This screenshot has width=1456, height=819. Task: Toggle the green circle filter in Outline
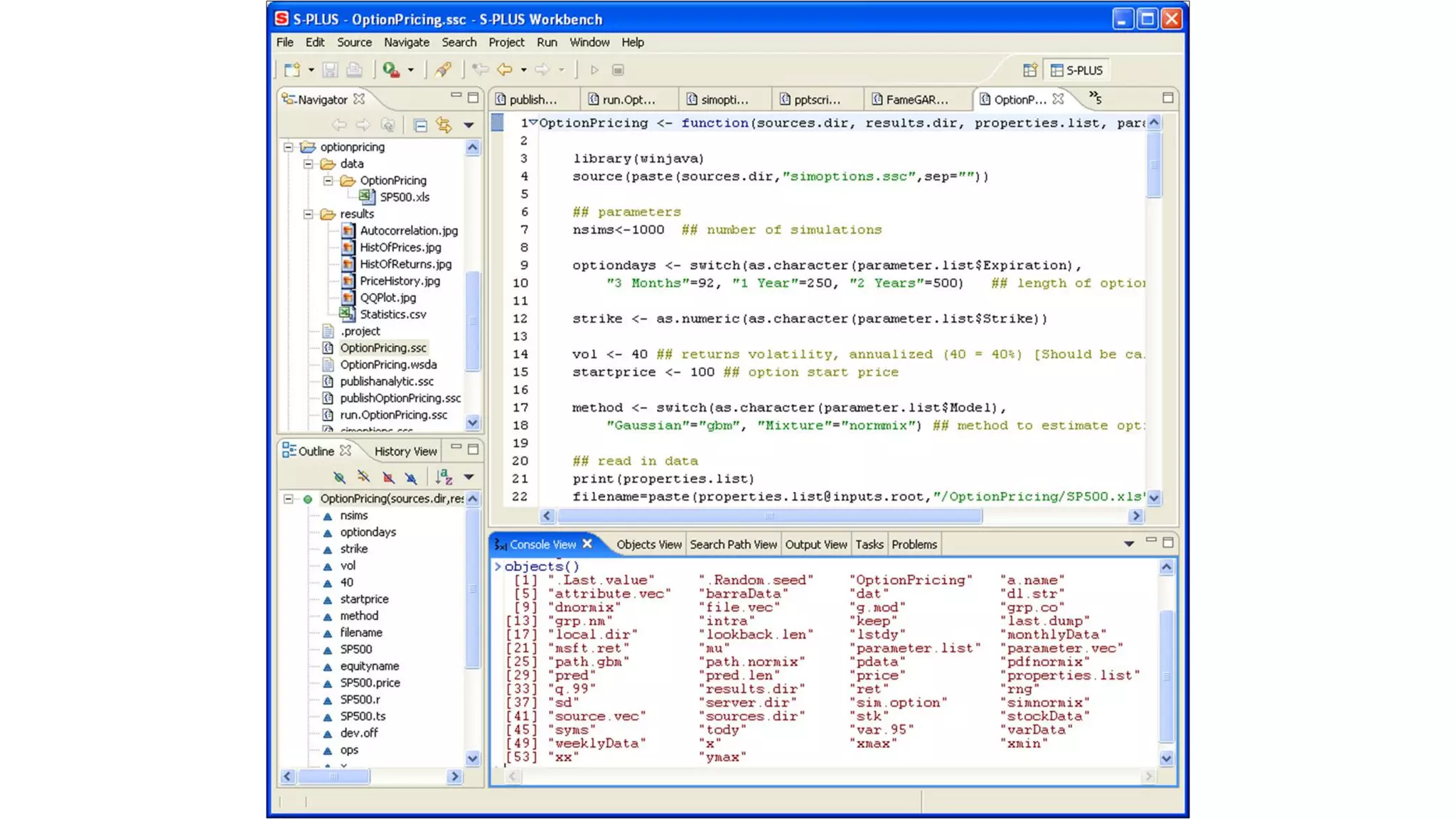339,477
